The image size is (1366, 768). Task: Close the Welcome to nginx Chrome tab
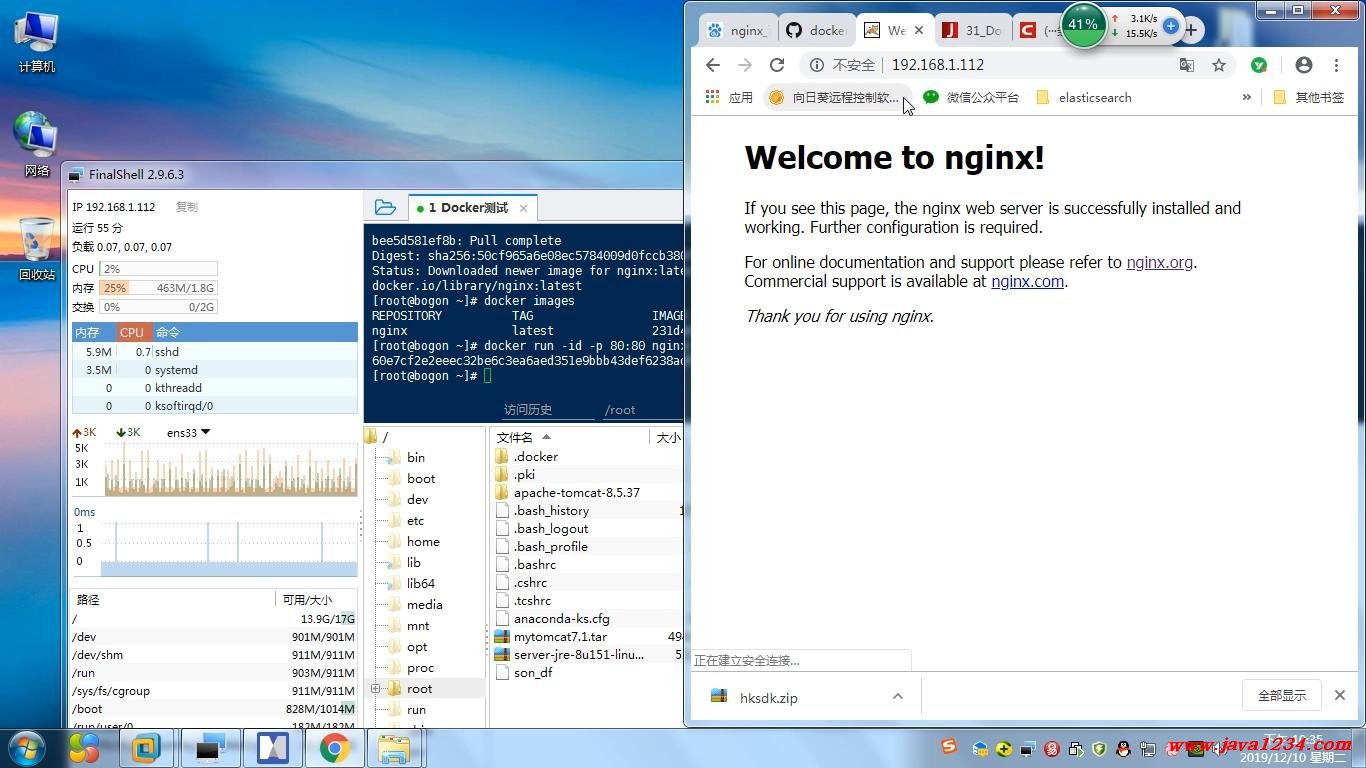tap(919, 30)
